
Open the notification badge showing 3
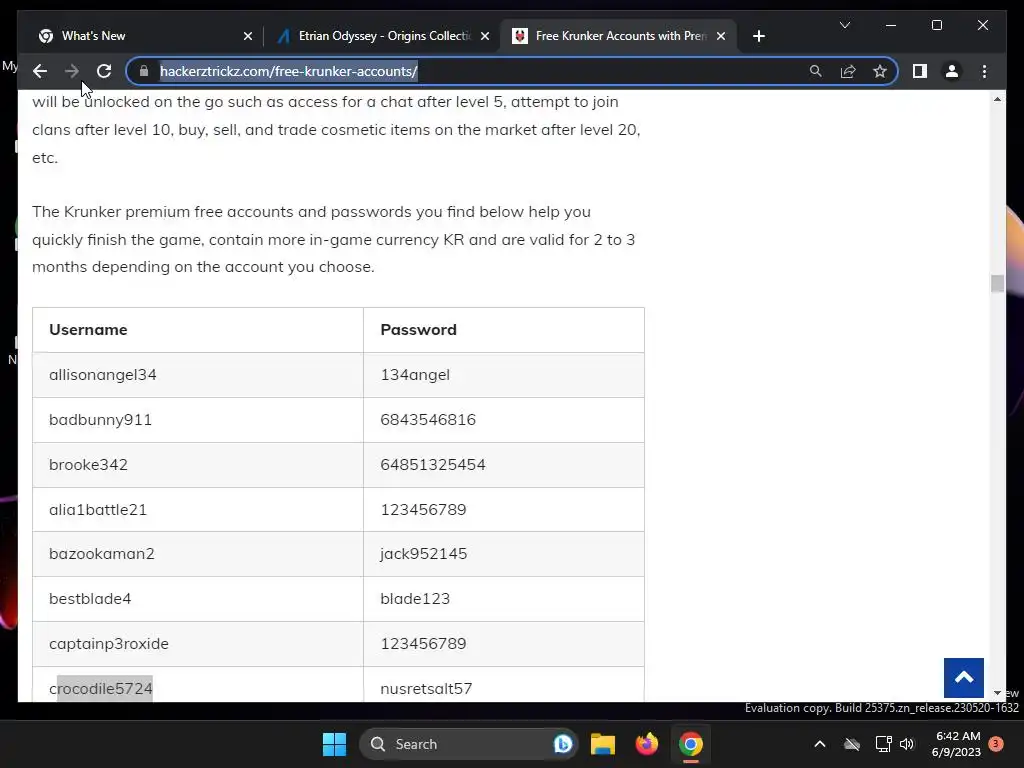click(996, 744)
